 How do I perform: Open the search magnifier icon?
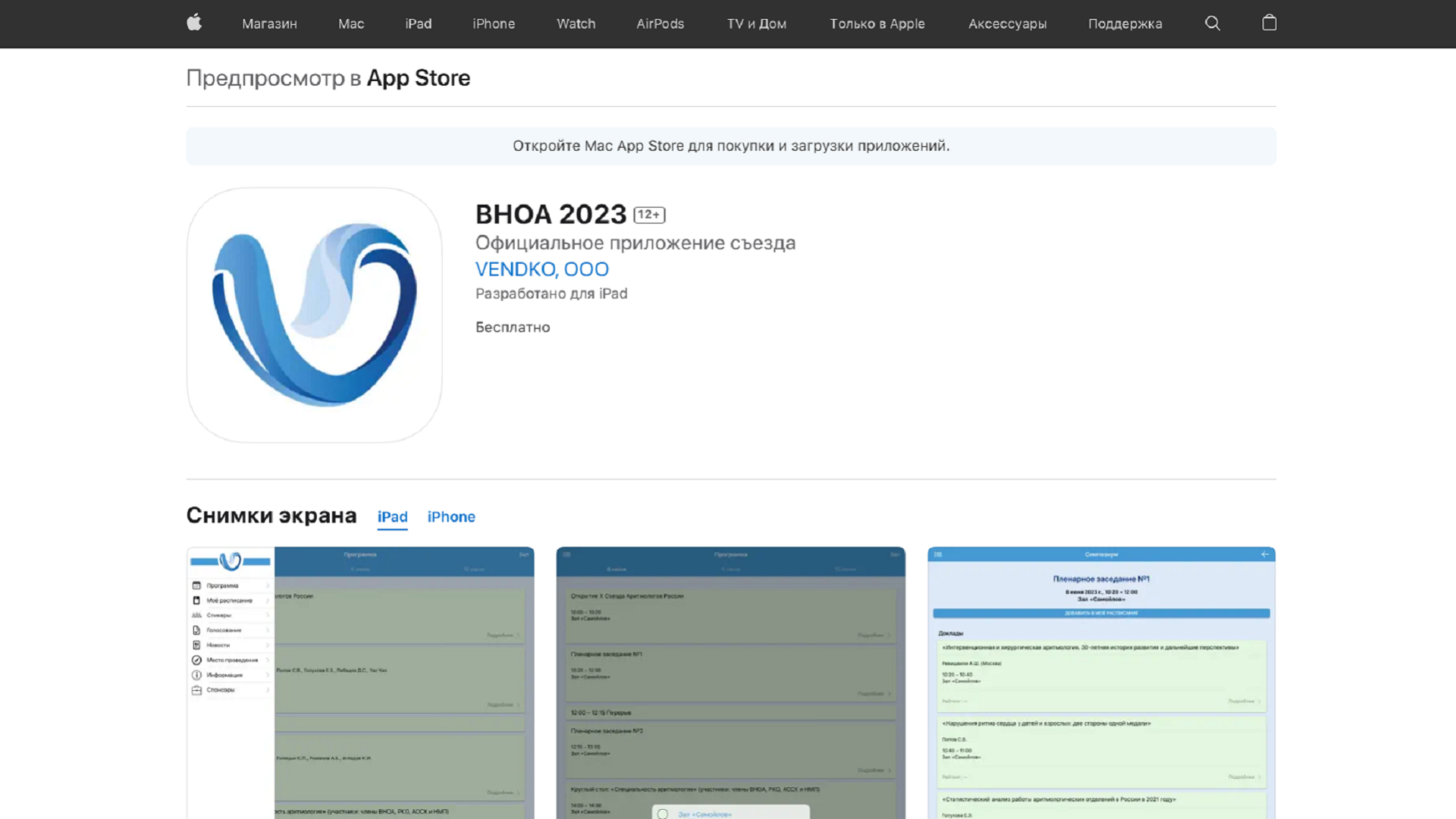click(1213, 24)
